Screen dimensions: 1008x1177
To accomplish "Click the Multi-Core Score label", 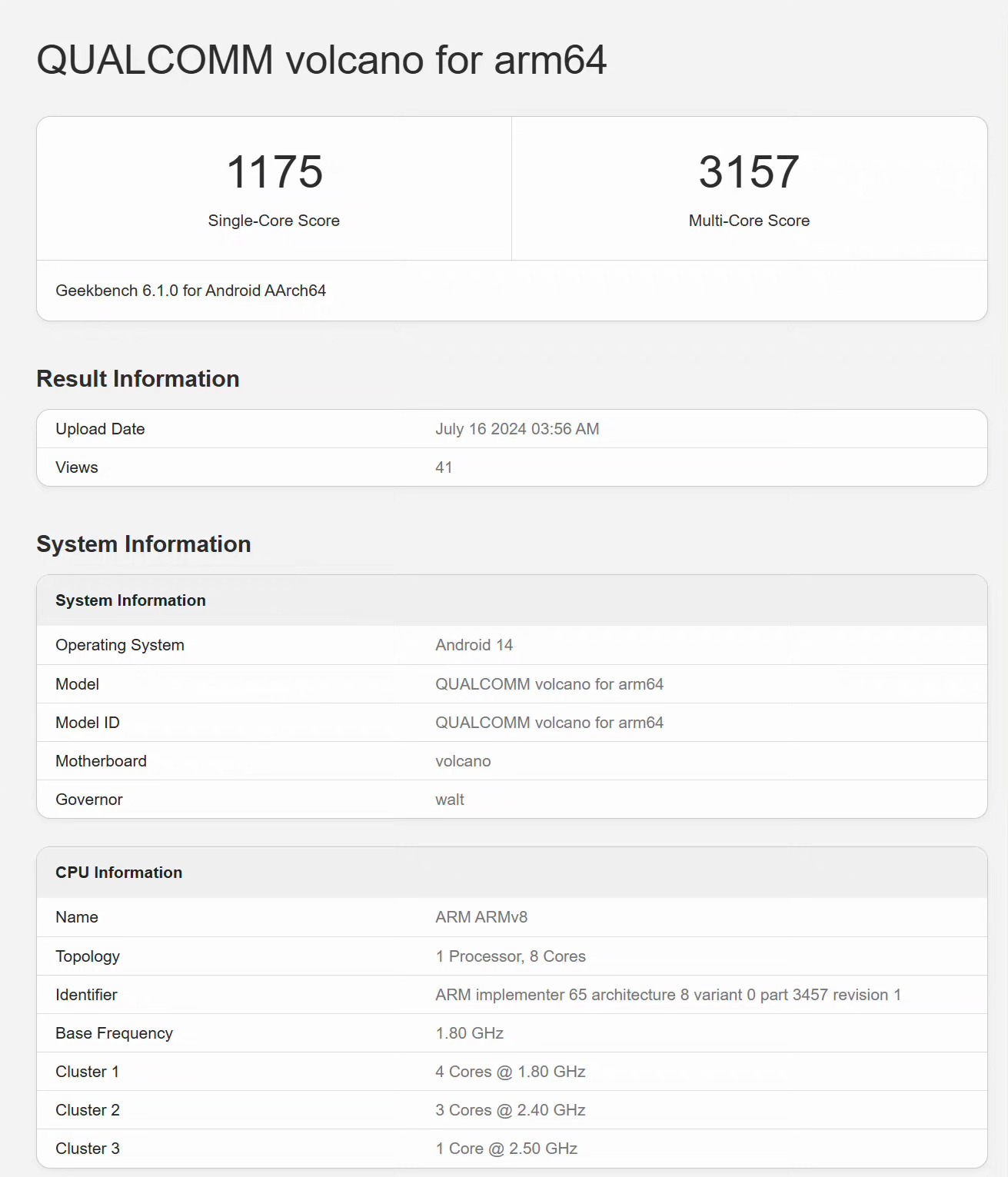I will (749, 221).
